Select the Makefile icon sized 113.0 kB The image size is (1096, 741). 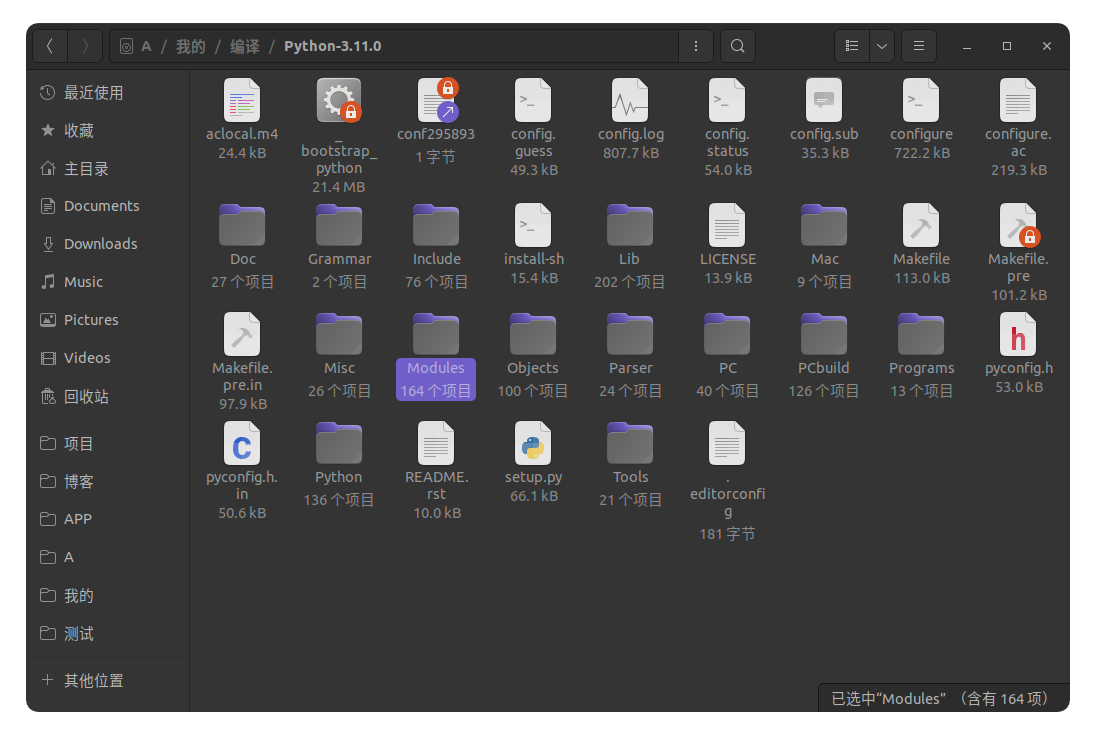click(x=921, y=225)
